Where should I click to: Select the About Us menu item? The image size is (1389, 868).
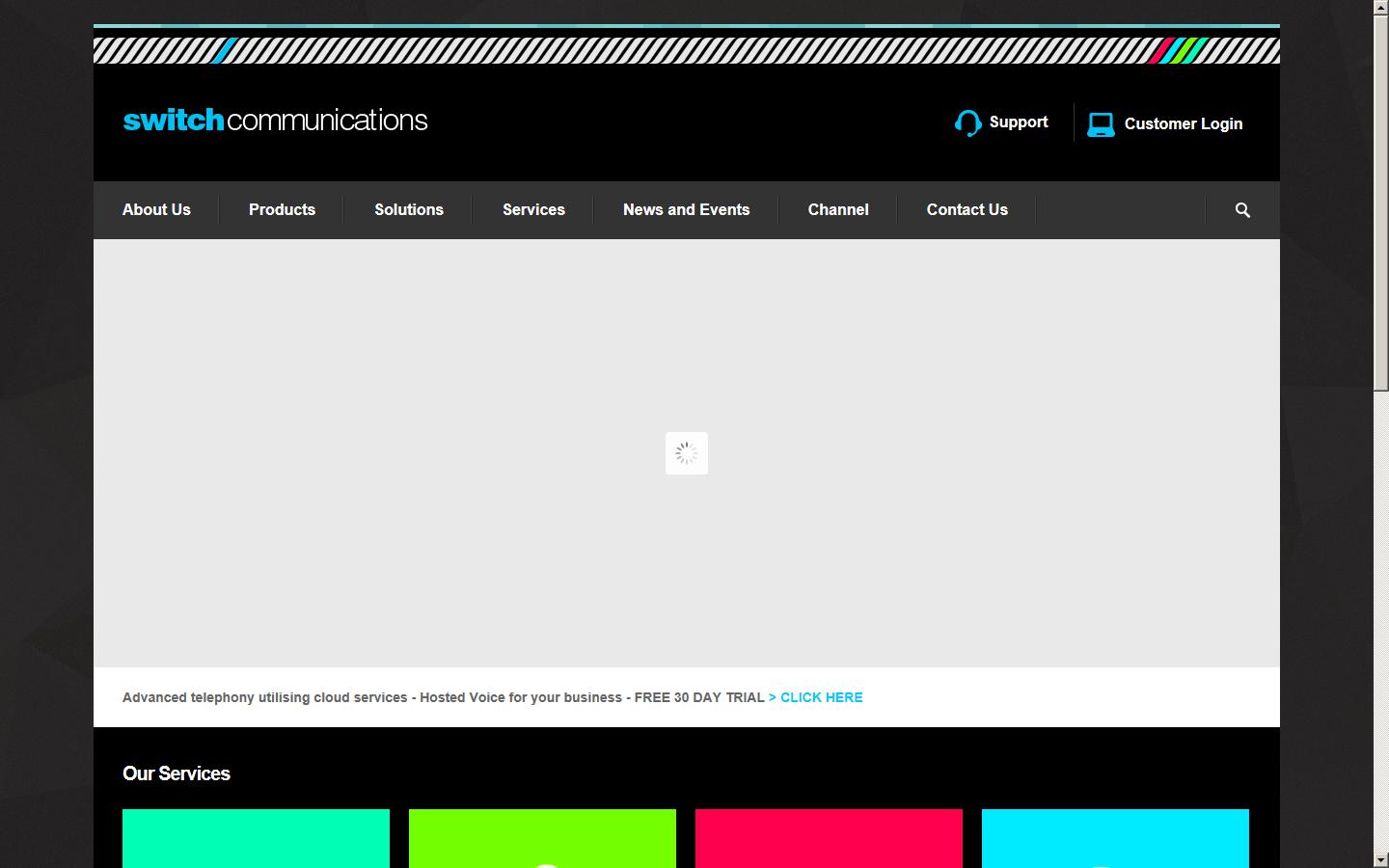pos(156,209)
